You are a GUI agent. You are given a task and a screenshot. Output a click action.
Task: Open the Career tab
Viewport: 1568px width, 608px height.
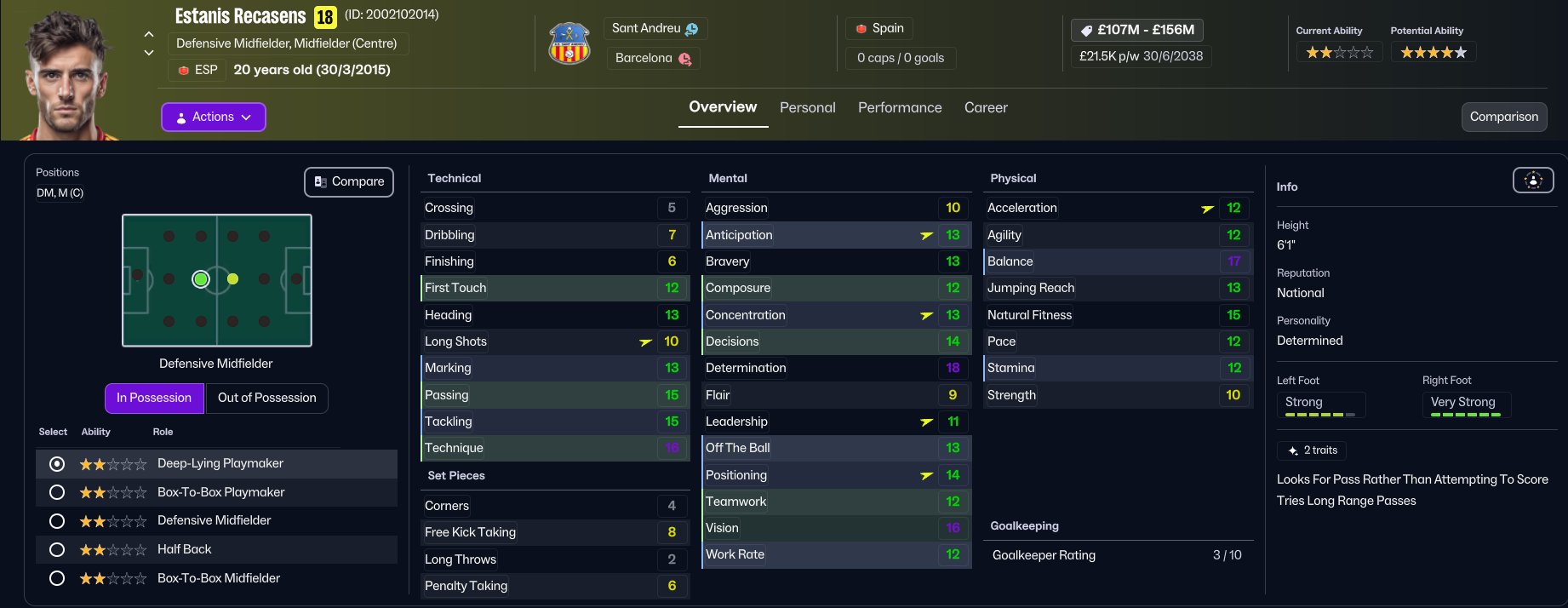point(986,107)
